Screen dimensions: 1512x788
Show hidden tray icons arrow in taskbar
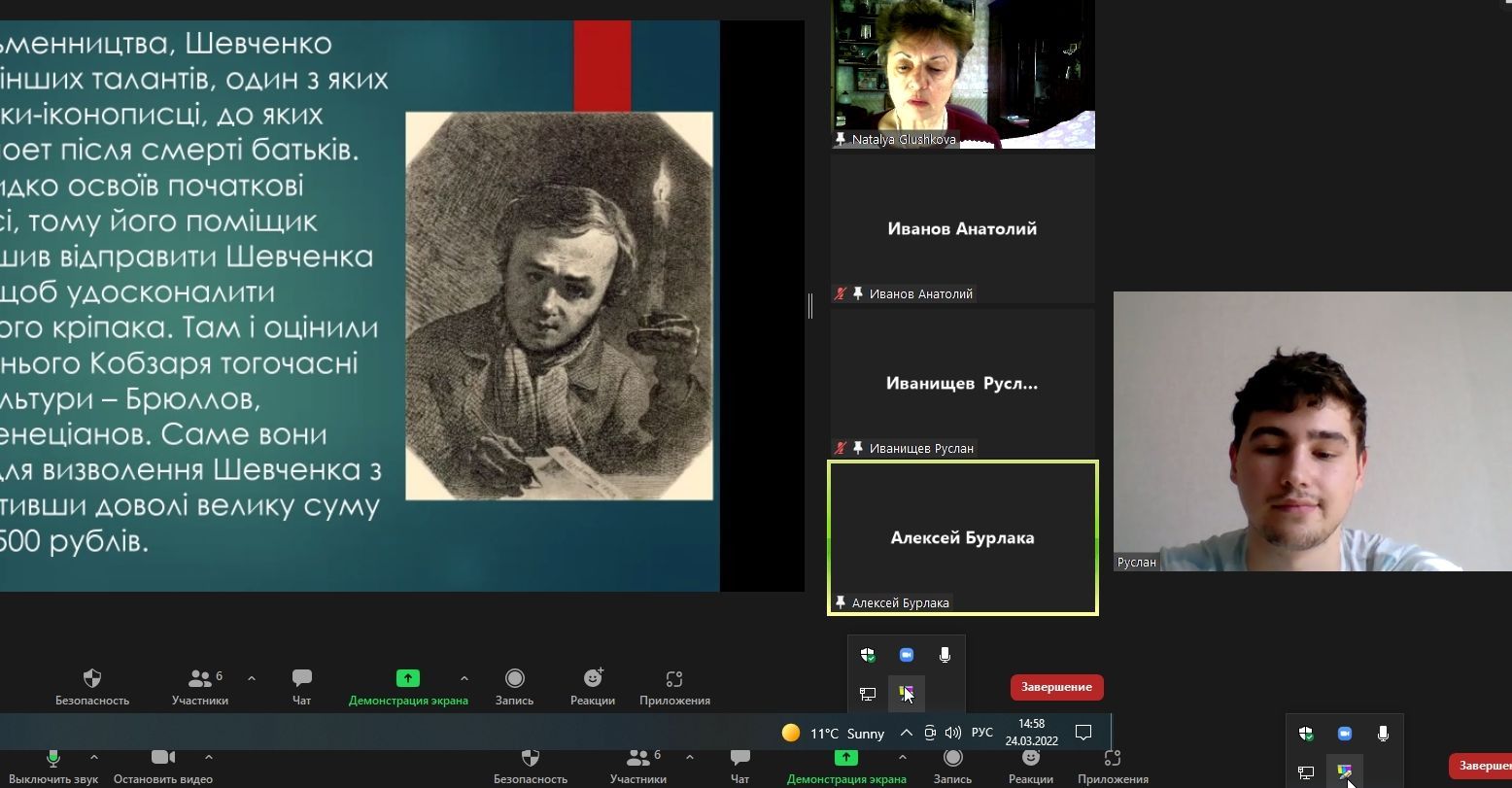point(906,733)
